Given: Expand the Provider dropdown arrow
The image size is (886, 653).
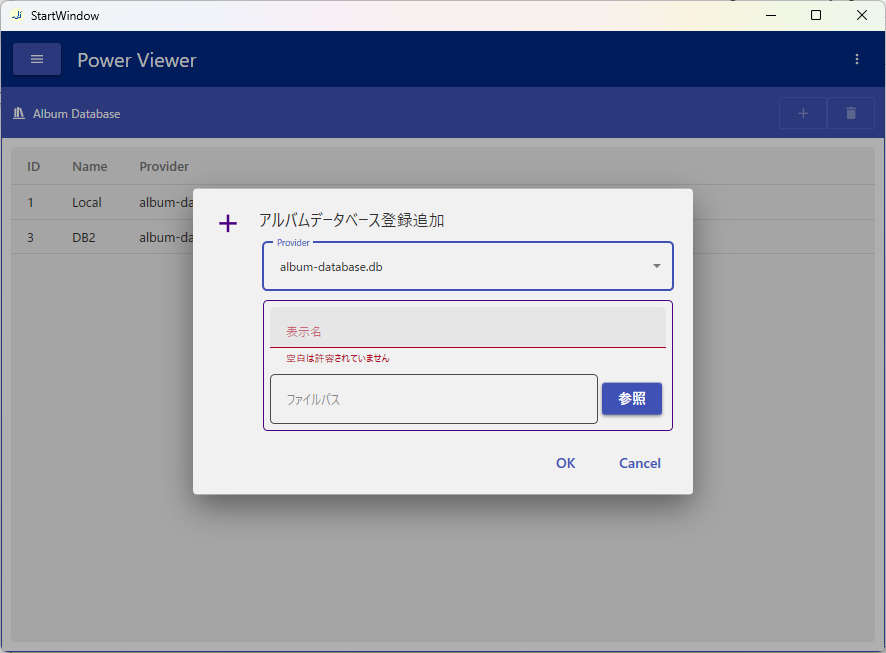Looking at the screenshot, I should pos(657,266).
